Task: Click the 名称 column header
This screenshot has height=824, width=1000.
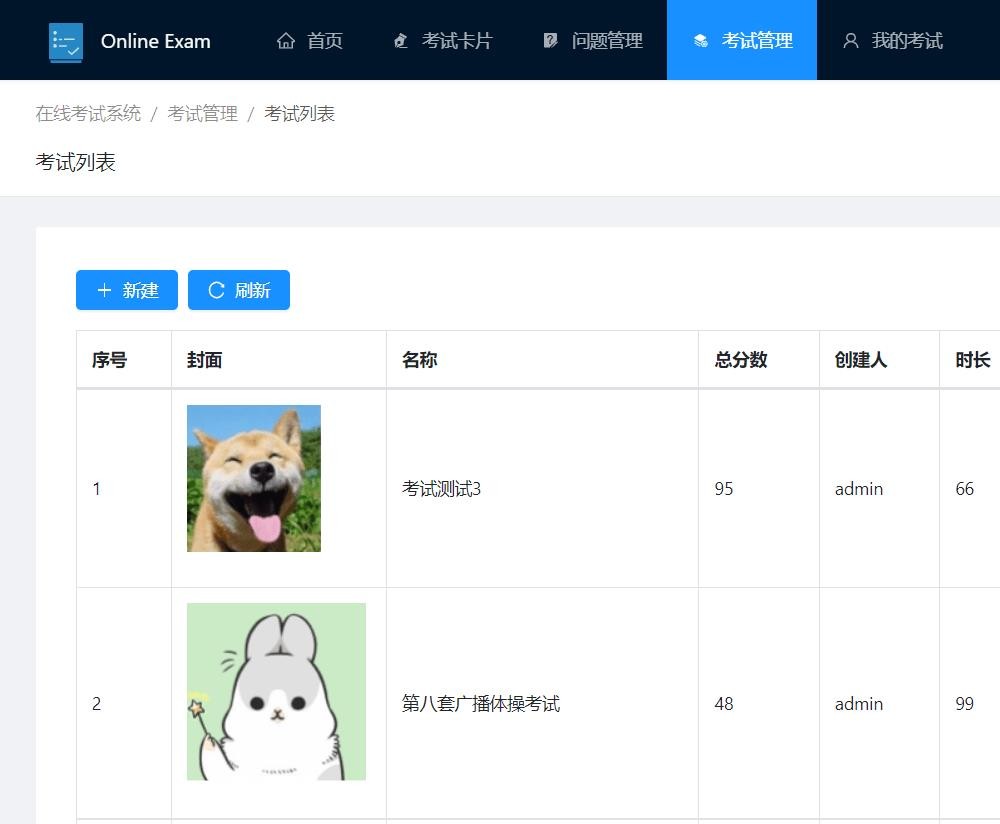Action: point(420,360)
